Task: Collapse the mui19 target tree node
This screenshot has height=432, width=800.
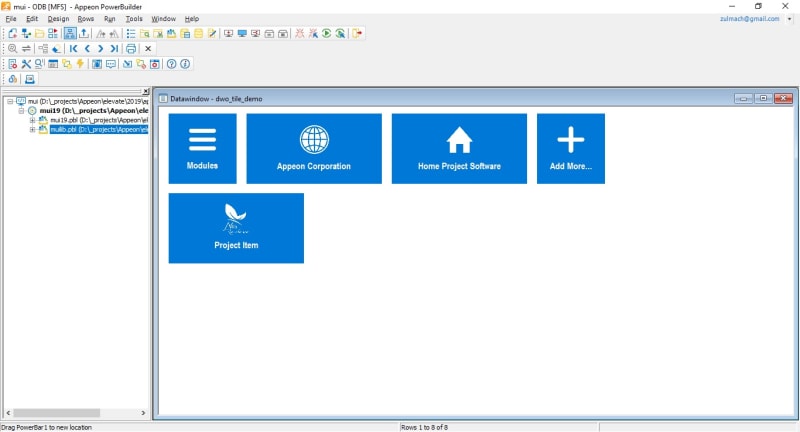Action: tap(21, 111)
